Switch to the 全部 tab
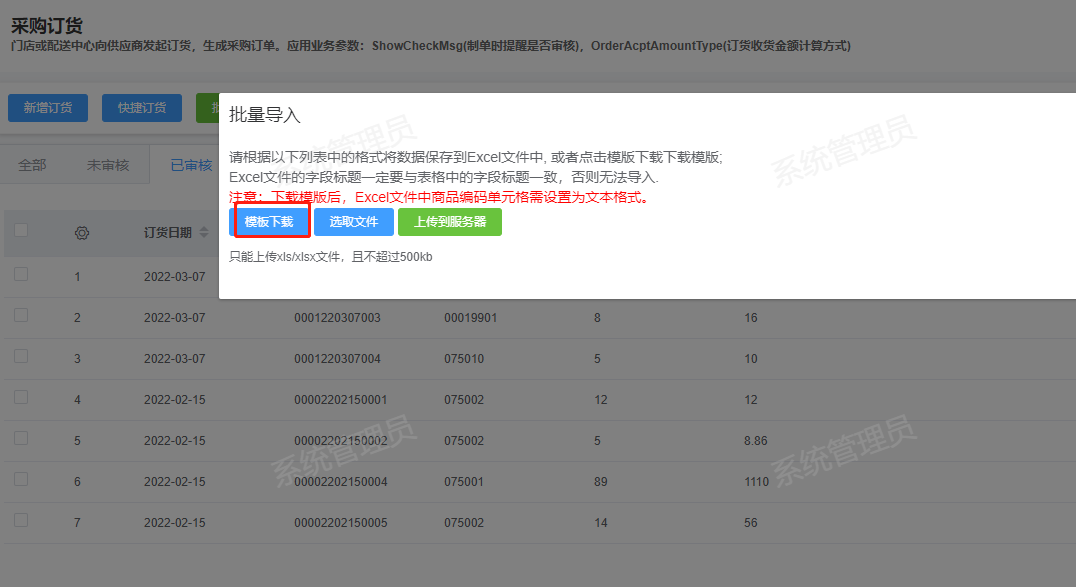The image size is (1076, 587). coord(32,165)
